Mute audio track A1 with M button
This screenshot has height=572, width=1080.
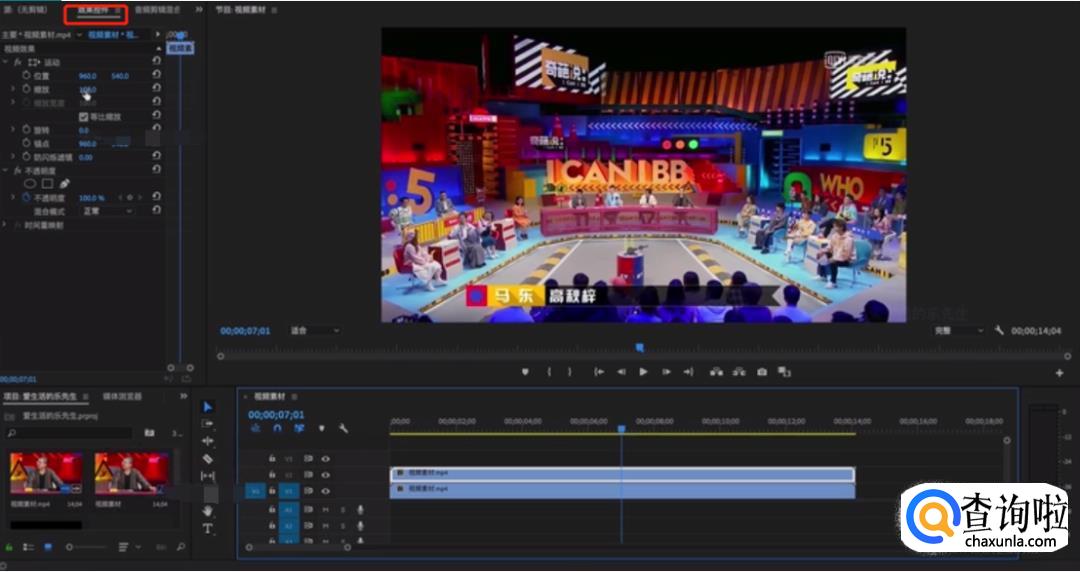[x=325, y=510]
